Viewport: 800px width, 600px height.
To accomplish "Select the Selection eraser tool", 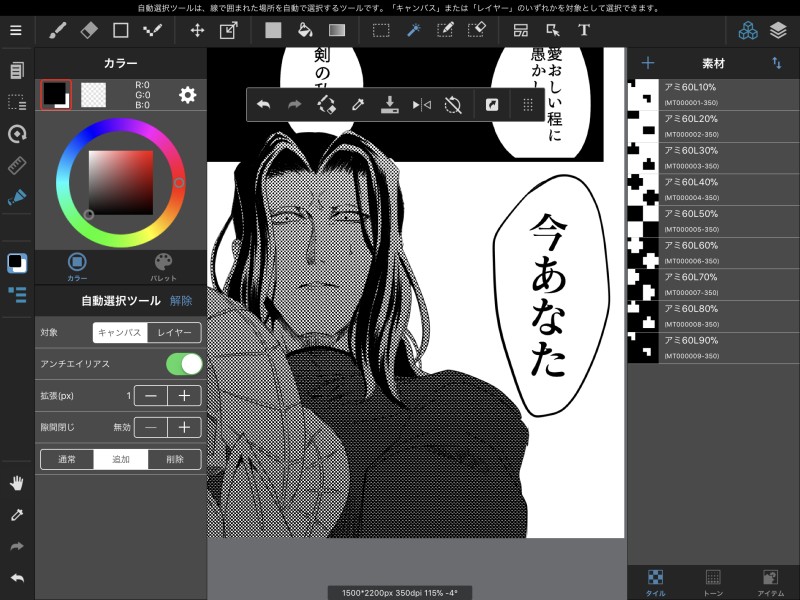I will 477,31.
